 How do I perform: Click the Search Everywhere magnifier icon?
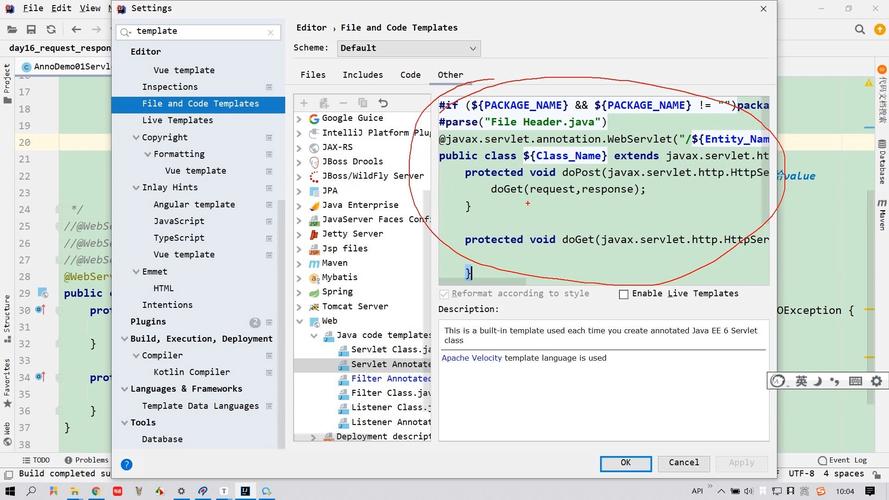click(860, 29)
